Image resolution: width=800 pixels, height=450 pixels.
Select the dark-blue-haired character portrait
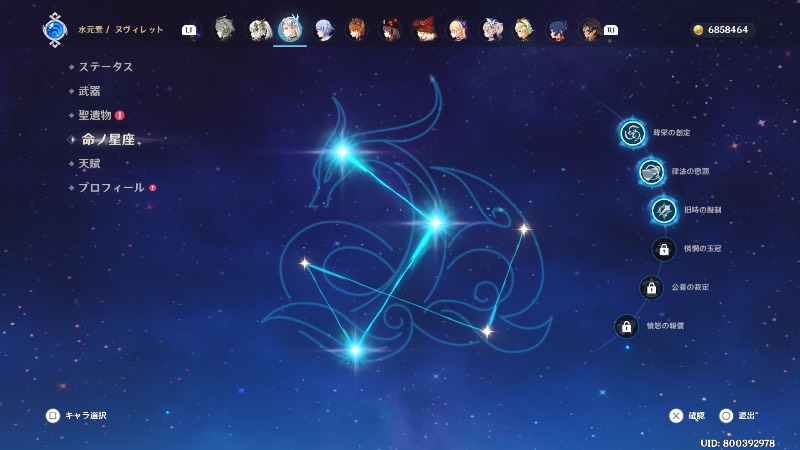pos(557,30)
